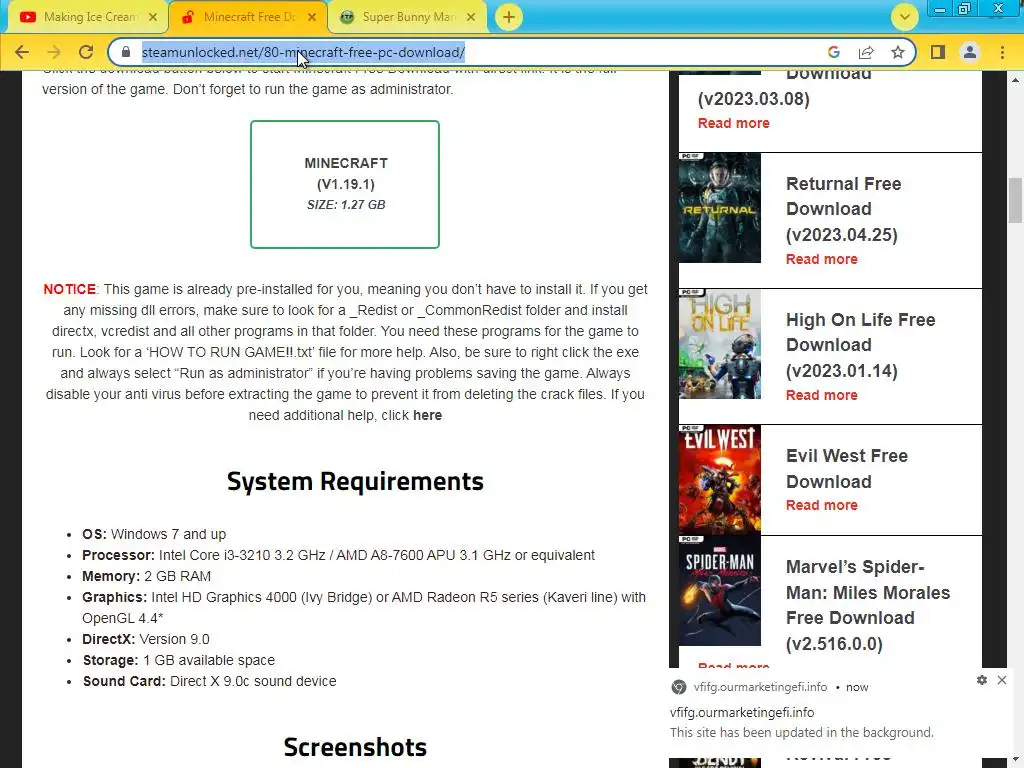This screenshot has width=1024, height=768.
Task: Bookmark this page with the star icon
Action: pos(898,52)
